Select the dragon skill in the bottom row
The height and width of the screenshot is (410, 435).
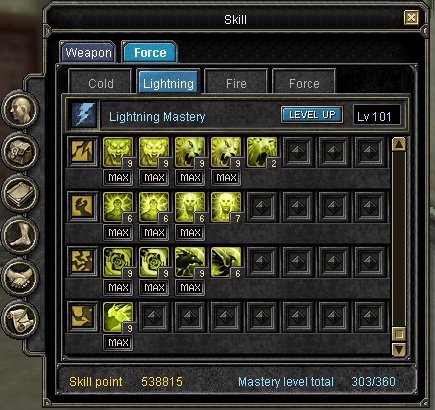tap(118, 317)
